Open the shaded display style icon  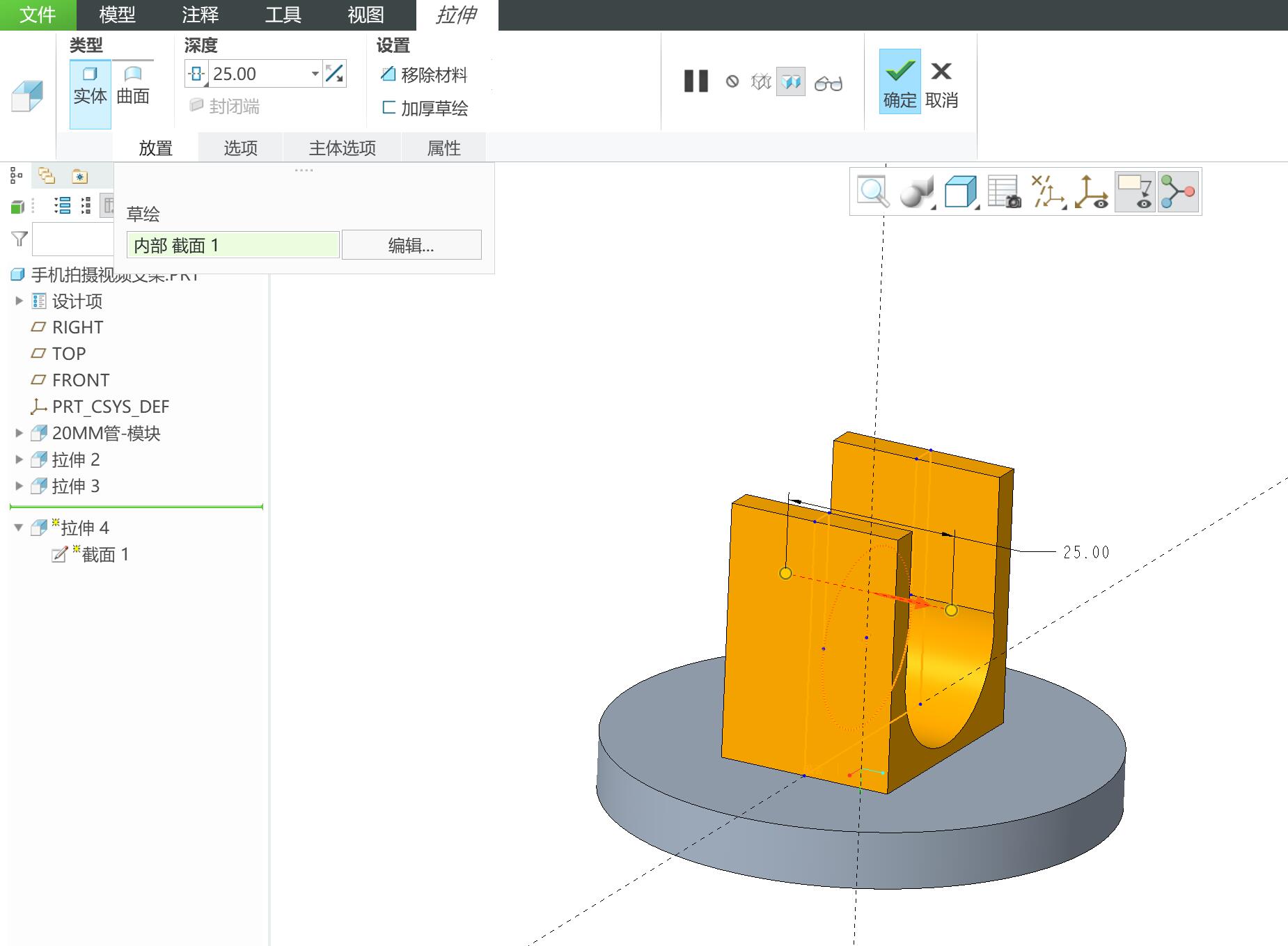click(916, 192)
